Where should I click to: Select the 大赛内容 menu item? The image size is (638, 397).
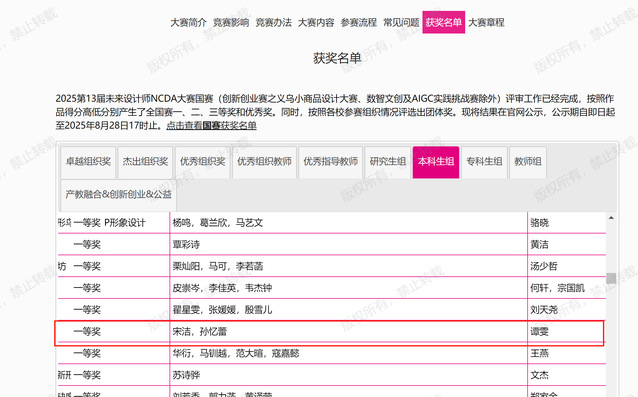click(x=316, y=22)
